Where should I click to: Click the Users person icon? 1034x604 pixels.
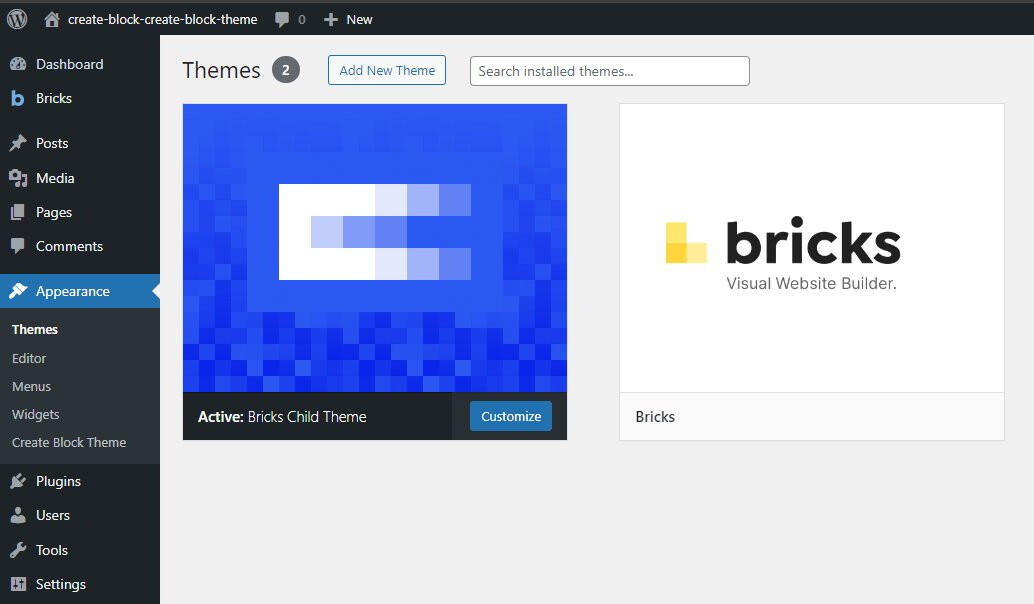tap(18, 515)
